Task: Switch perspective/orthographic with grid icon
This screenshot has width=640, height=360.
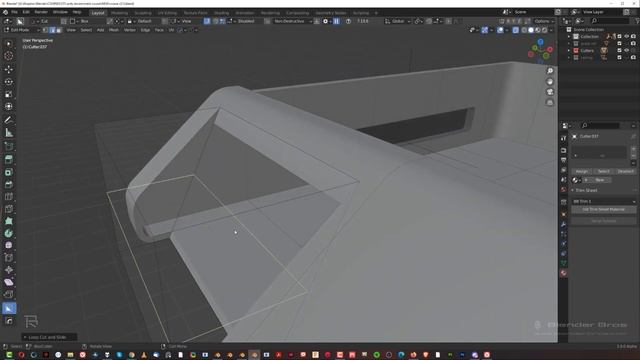Action: click(550, 102)
